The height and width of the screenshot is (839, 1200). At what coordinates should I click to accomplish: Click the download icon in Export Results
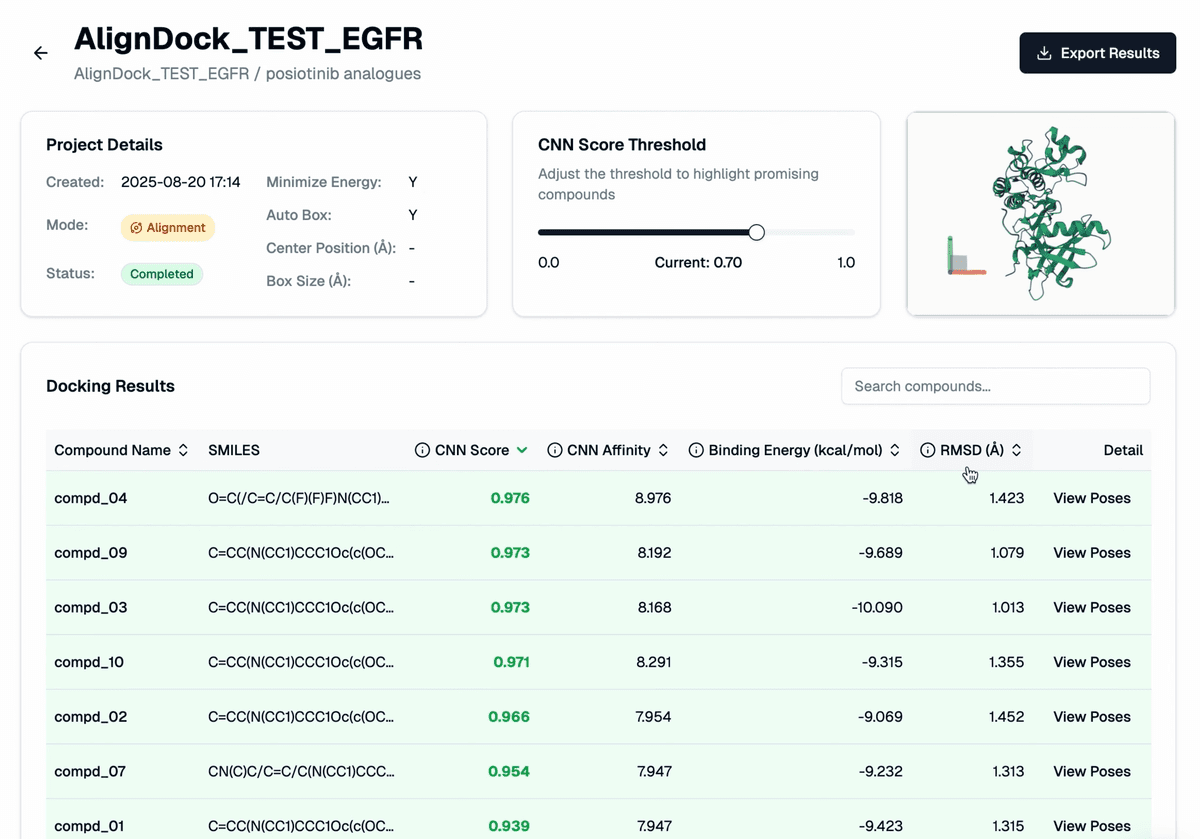tap(1044, 53)
